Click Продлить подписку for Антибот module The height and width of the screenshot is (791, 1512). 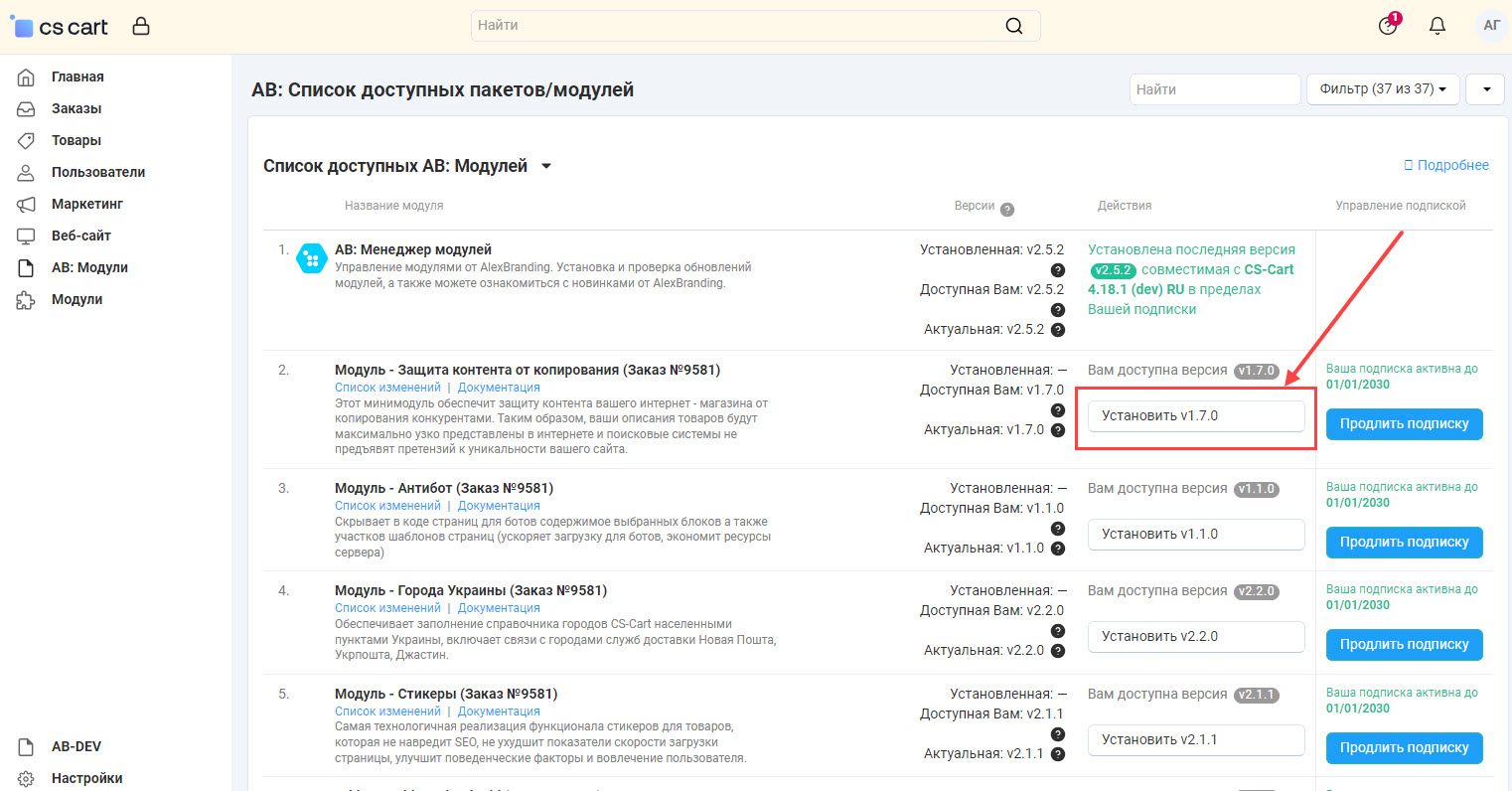pyautogui.click(x=1404, y=543)
